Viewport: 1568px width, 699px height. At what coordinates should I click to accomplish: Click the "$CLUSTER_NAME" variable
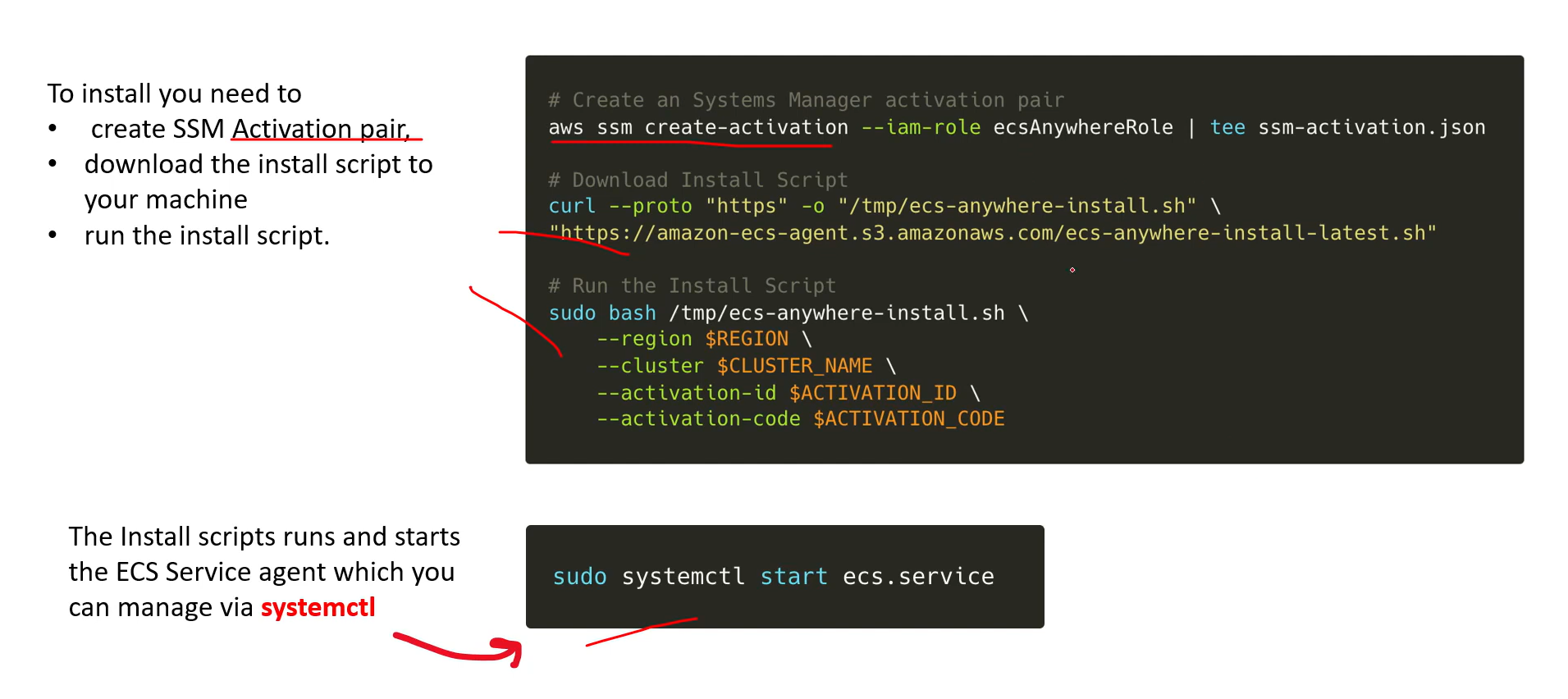click(x=794, y=366)
